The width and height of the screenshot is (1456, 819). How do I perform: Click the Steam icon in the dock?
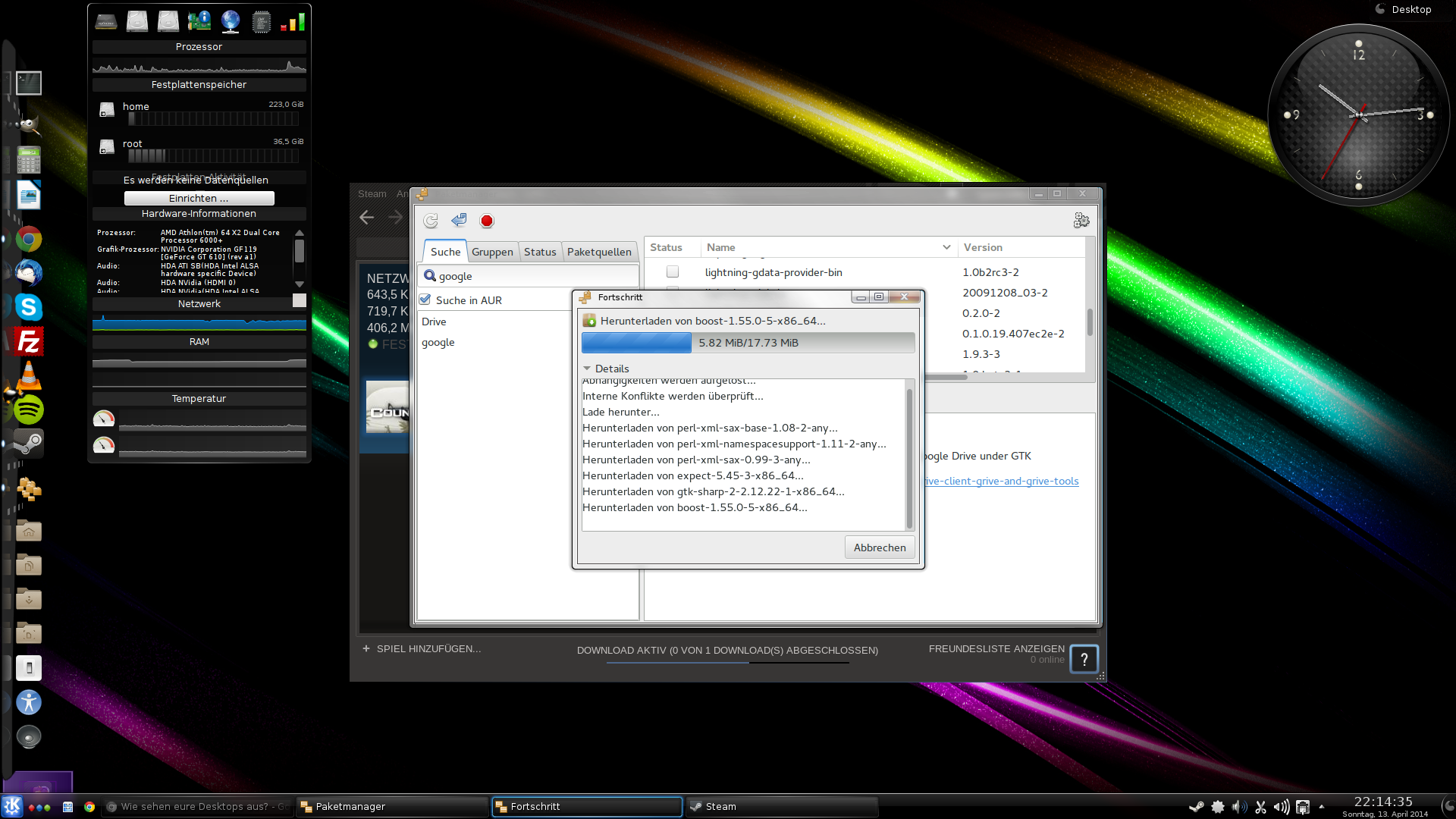click(29, 444)
